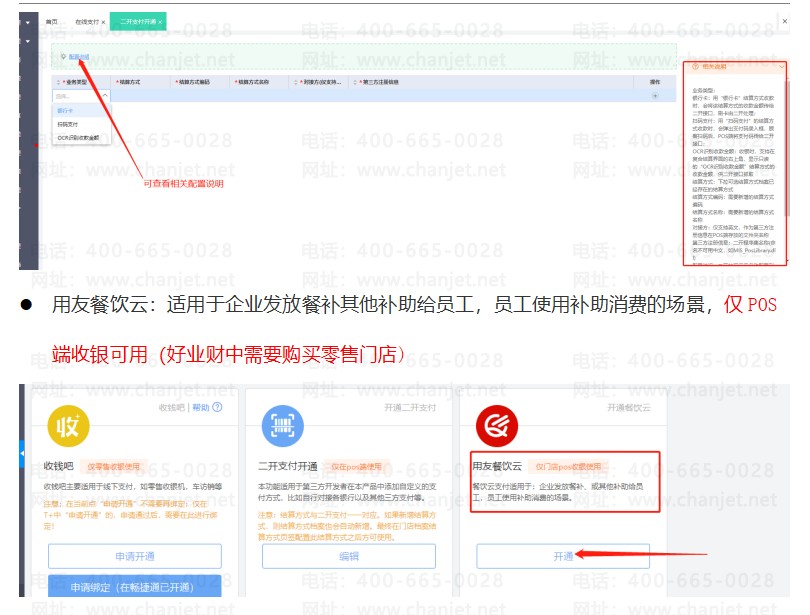Sort by the 第三方注册信息 column arrows

355,82
